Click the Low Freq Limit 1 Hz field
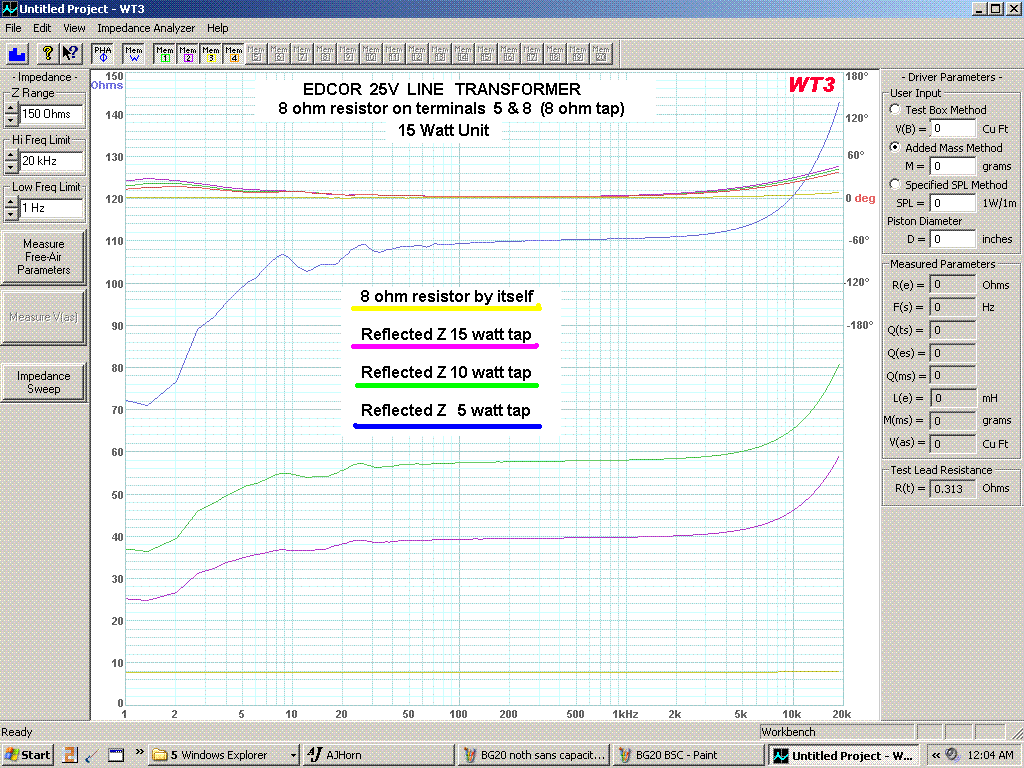Screen dimensions: 1024x768 (x=52, y=208)
